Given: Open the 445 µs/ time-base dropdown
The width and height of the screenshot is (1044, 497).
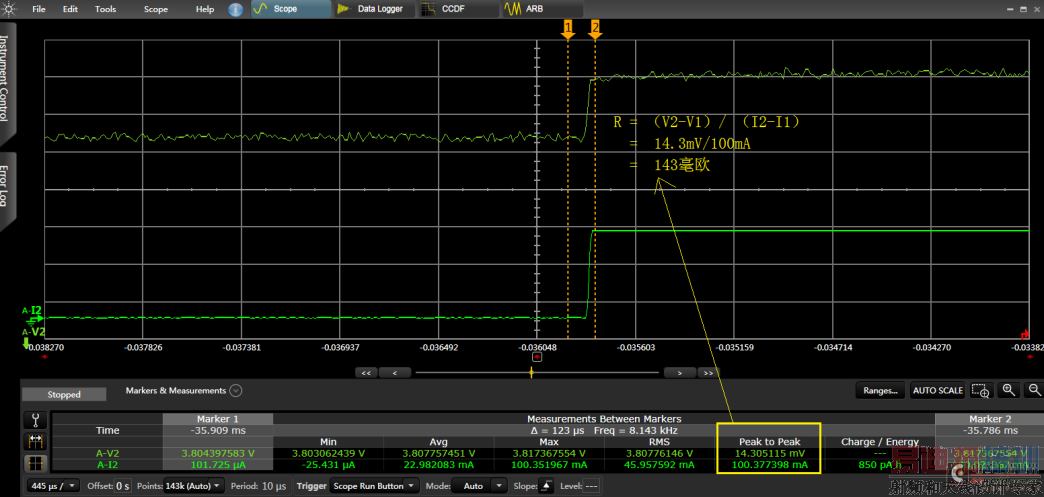Looking at the screenshot, I should [x=53, y=486].
